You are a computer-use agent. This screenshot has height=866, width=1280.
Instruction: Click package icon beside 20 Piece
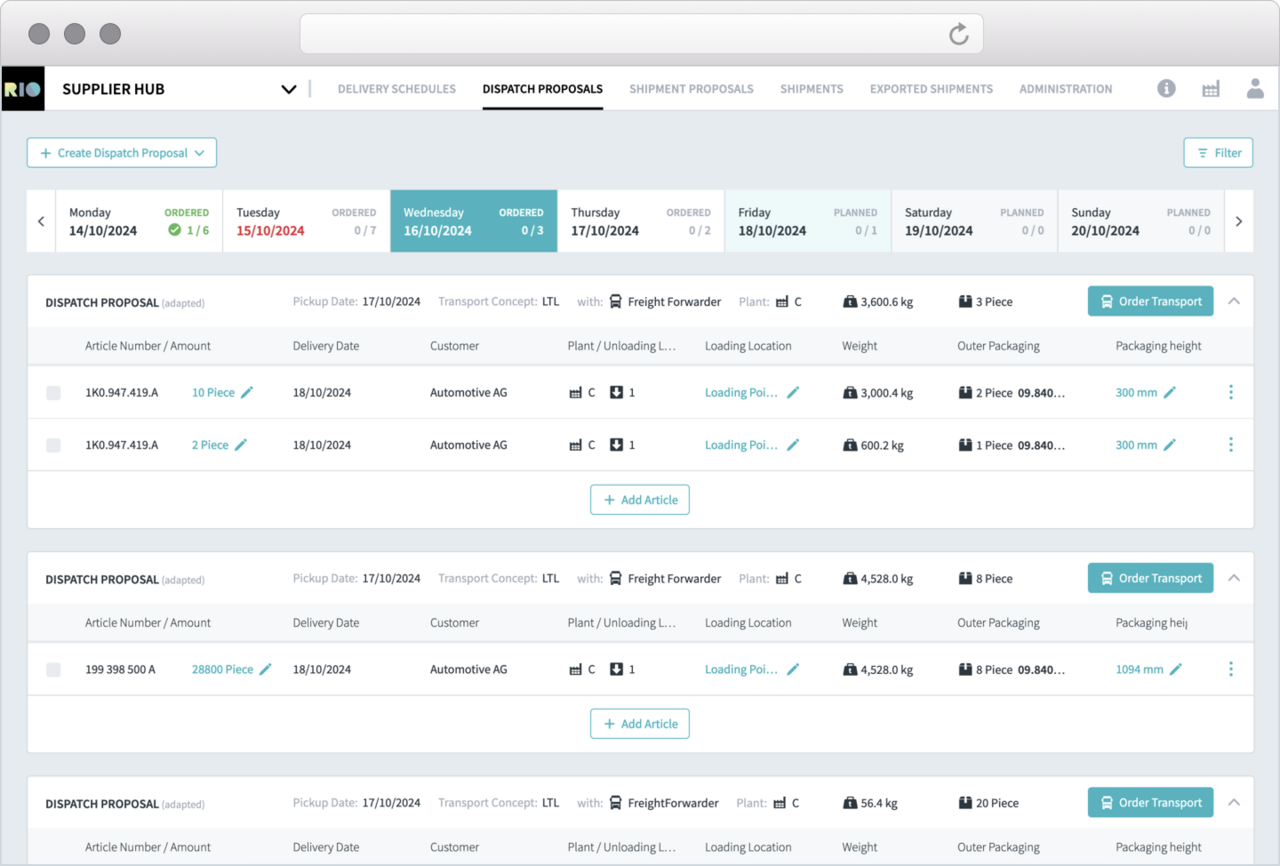tap(965, 802)
